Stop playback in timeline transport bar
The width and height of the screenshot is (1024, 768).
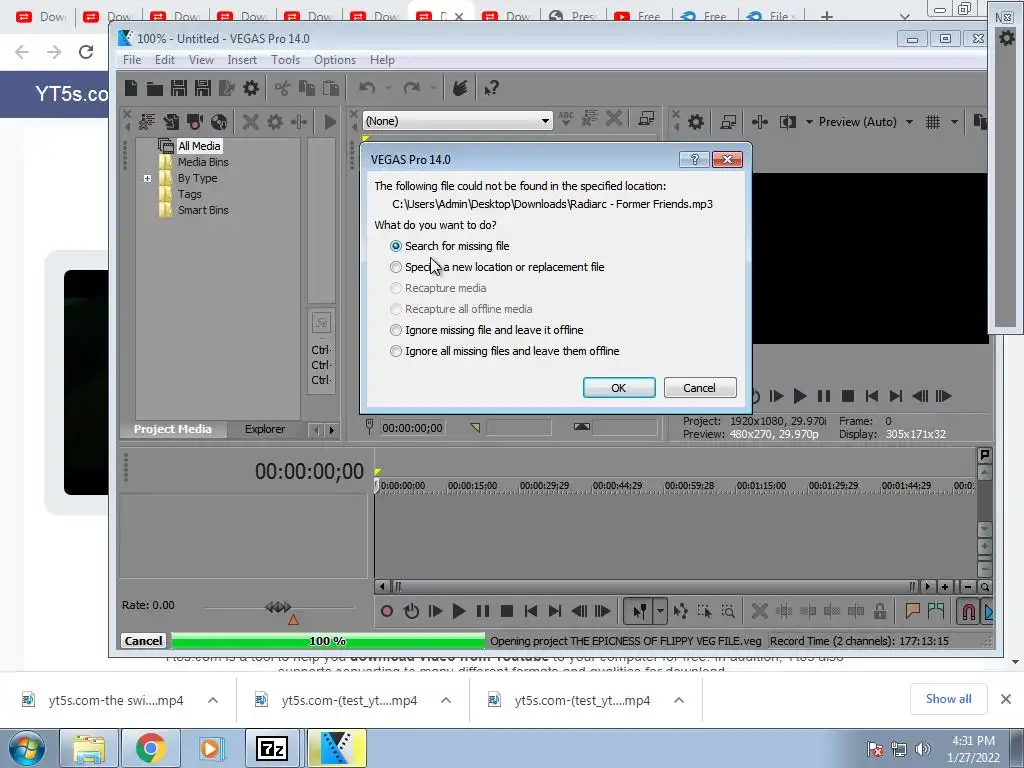click(x=506, y=611)
